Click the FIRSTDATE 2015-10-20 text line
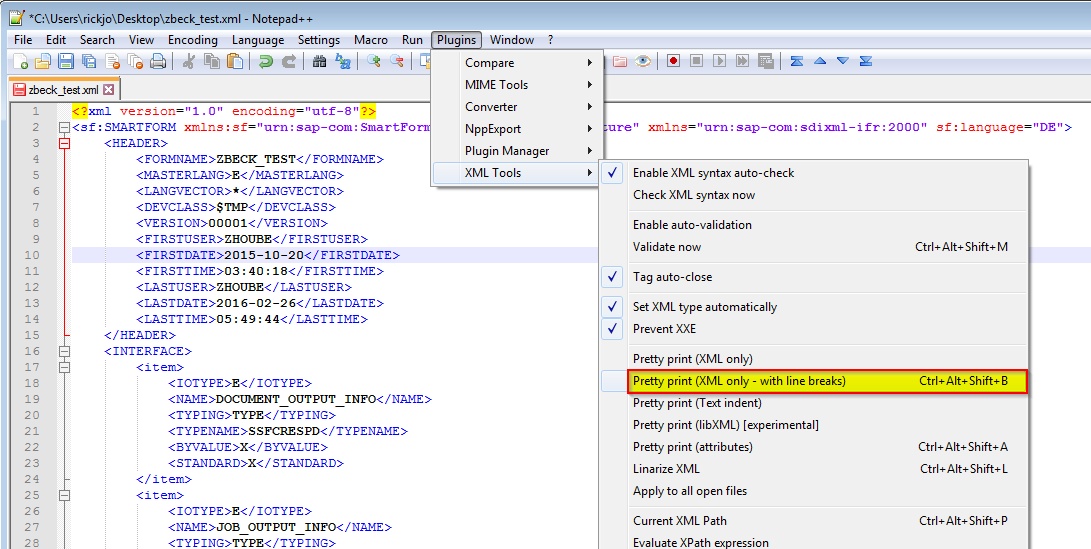Screen dimensions: 1091x549 click(x=268, y=255)
